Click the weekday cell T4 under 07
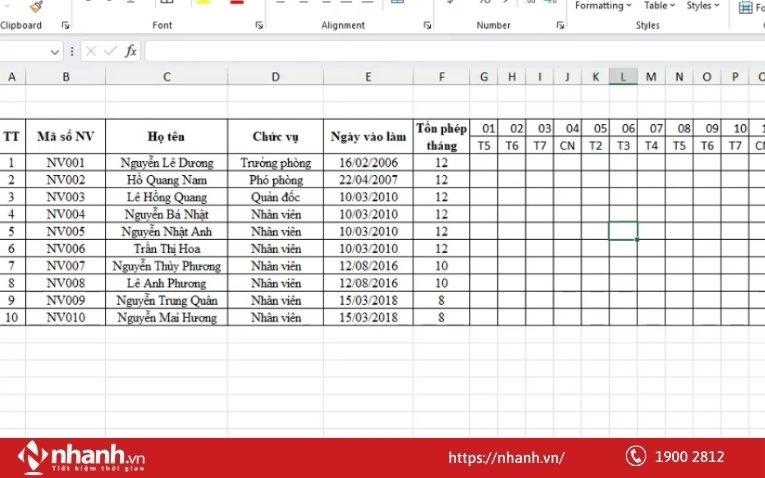Screen dimensions: 765x478 [x=651, y=145]
